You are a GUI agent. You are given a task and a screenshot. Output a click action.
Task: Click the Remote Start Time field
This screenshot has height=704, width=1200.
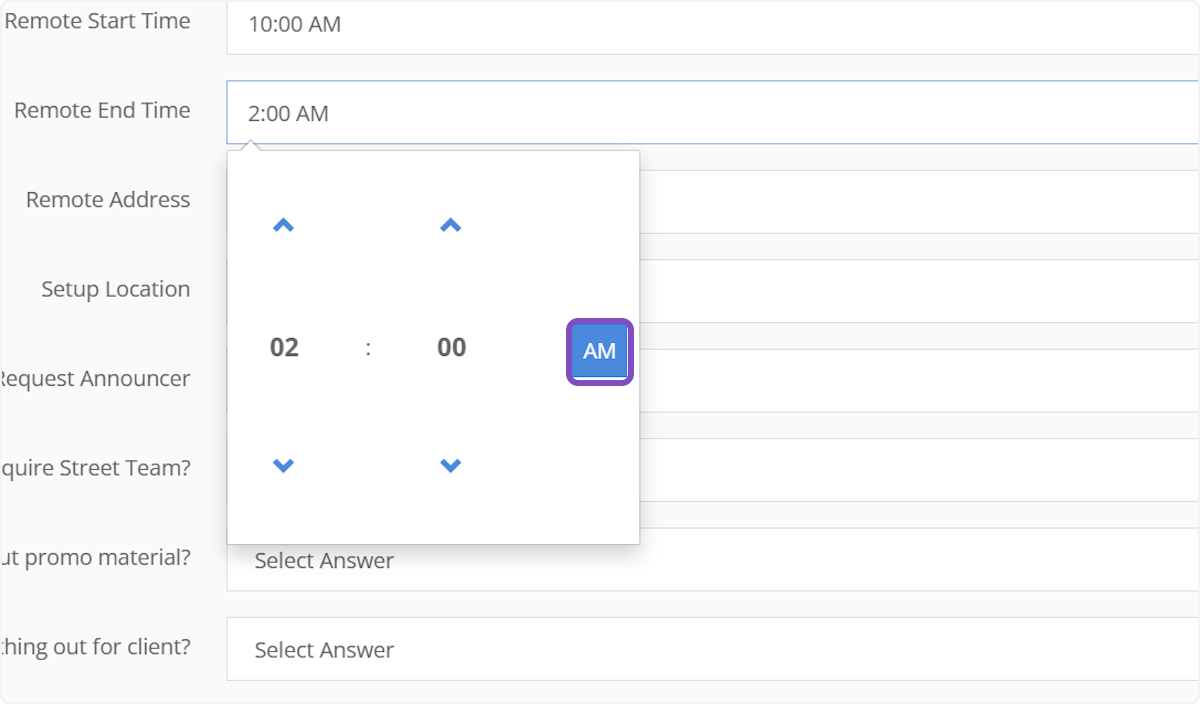point(710,24)
